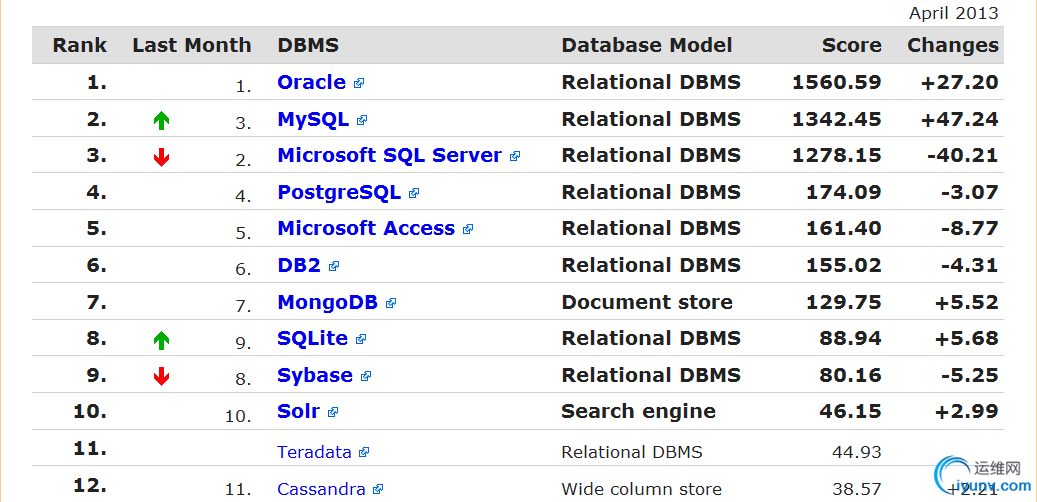Viewport: 1037px width, 502px height.
Task: Click the green up arrow in MySQL row
Action: [x=161, y=120]
